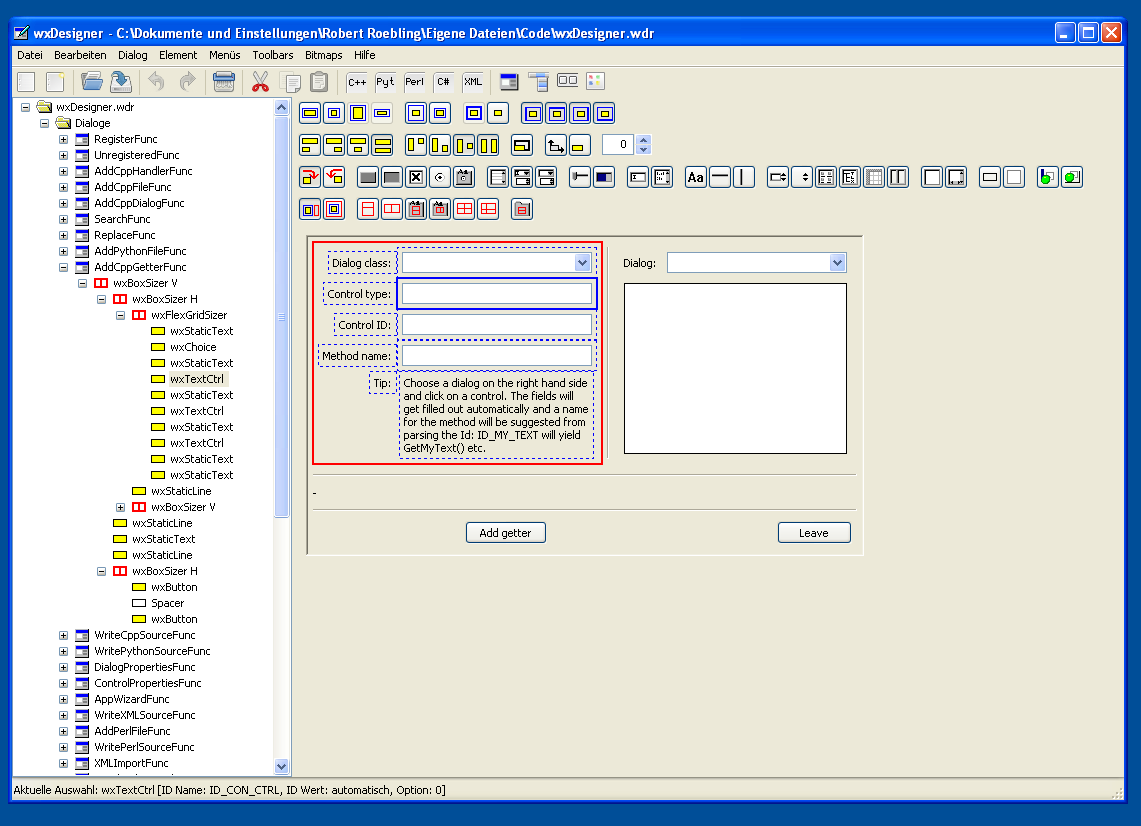Click the Control type text field
The height and width of the screenshot is (826, 1141).
(497, 294)
